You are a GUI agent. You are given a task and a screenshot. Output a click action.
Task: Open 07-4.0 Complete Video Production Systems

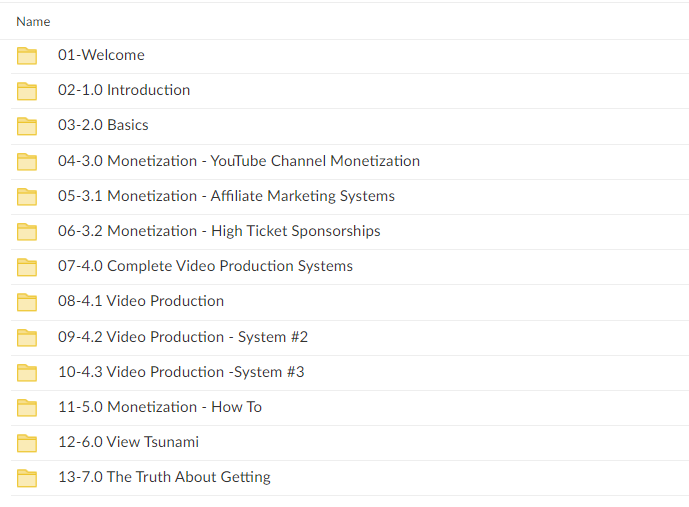pyautogui.click(x=205, y=266)
